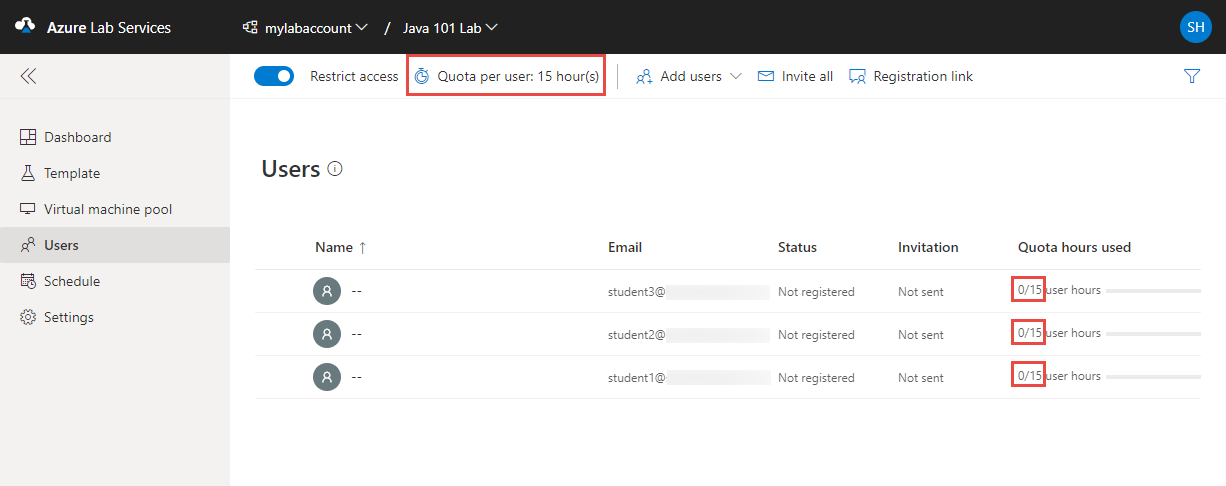Image resolution: width=1226 pixels, height=486 pixels.
Task: Click the Azure Lab Services title
Action: tap(109, 27)
